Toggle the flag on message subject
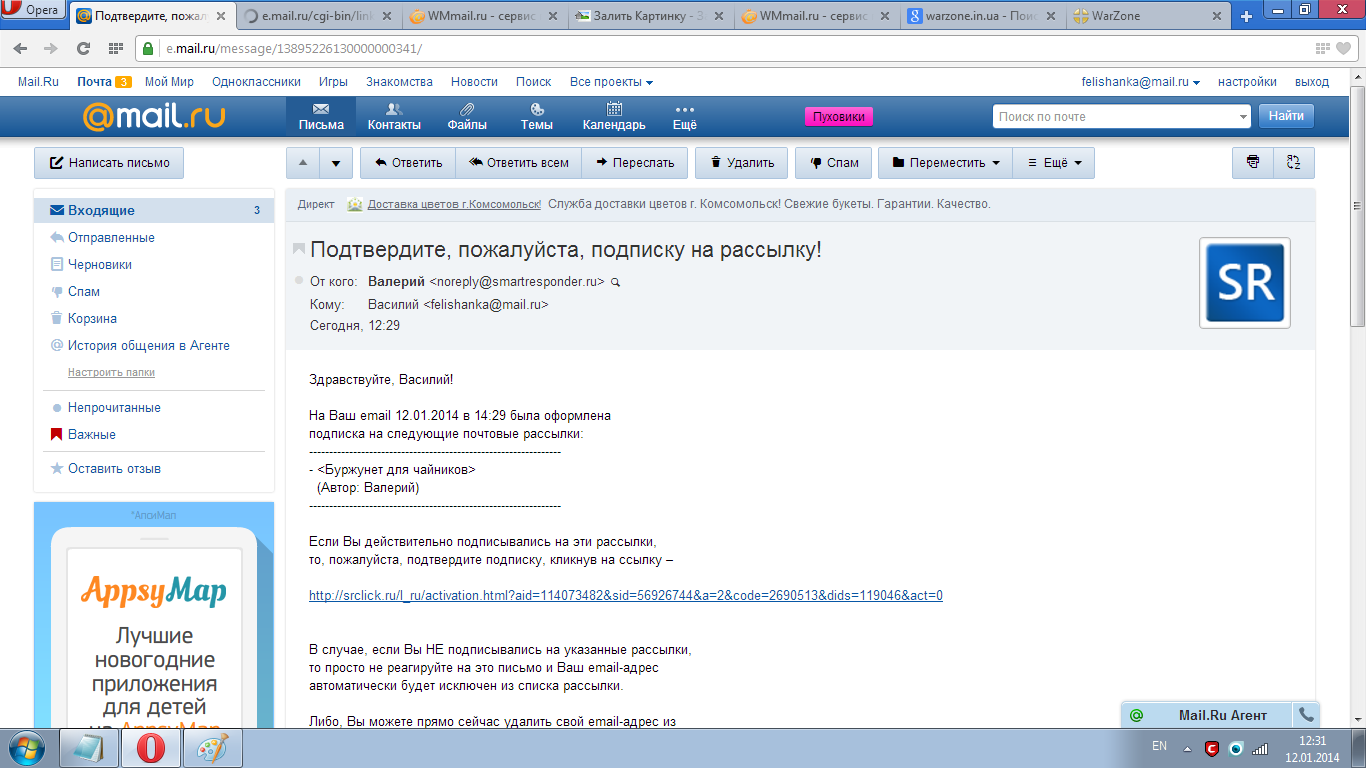 299,249
